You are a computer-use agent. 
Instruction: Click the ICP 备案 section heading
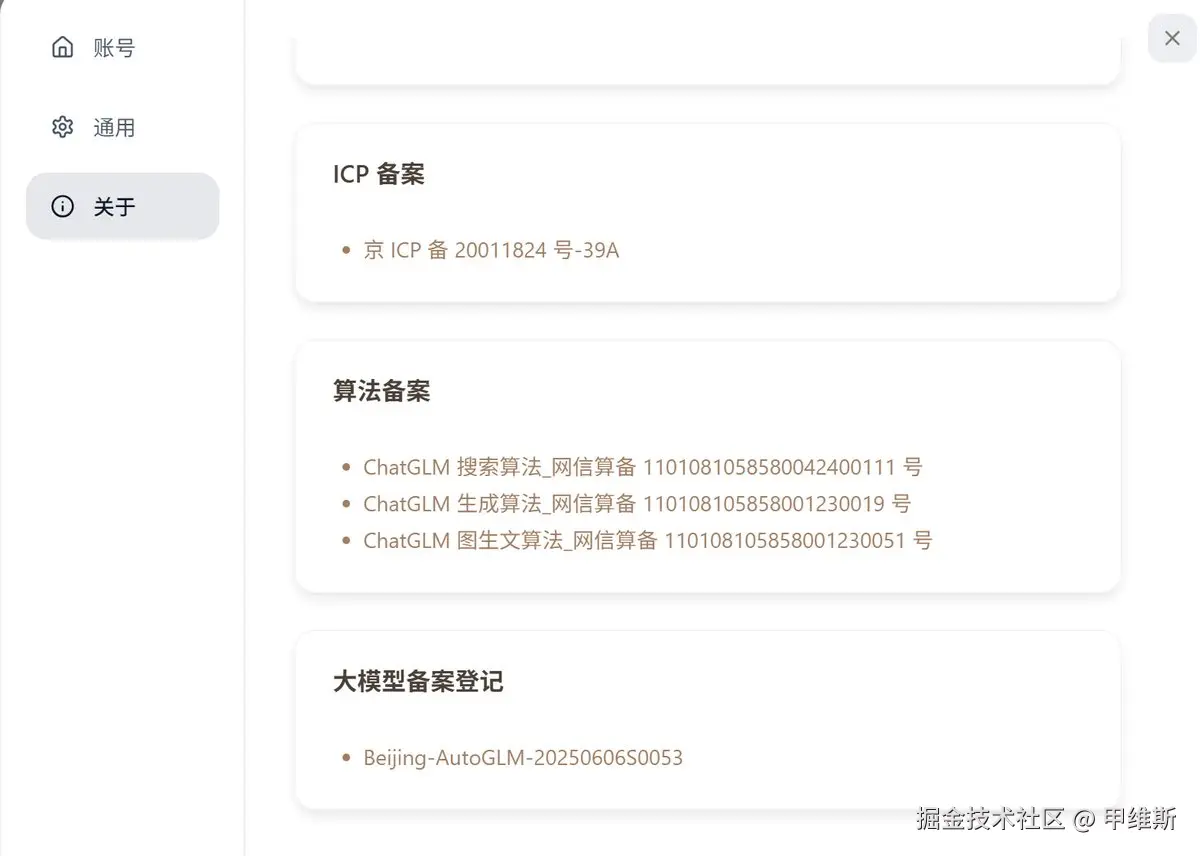tap(378, 173)
